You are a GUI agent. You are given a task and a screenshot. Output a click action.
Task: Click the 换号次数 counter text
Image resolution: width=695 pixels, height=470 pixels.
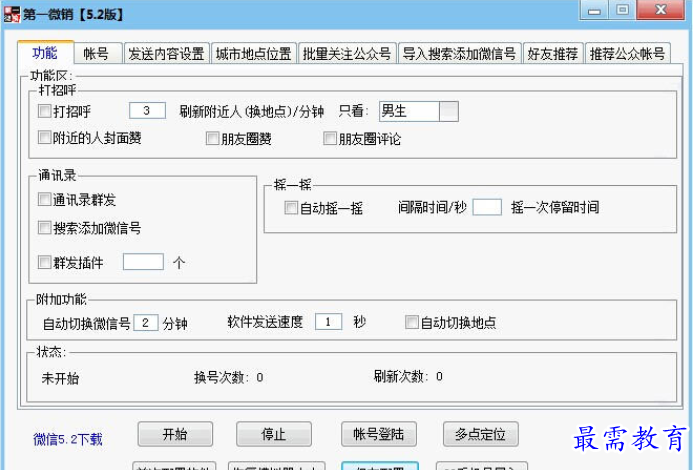(x=229, y=377)
